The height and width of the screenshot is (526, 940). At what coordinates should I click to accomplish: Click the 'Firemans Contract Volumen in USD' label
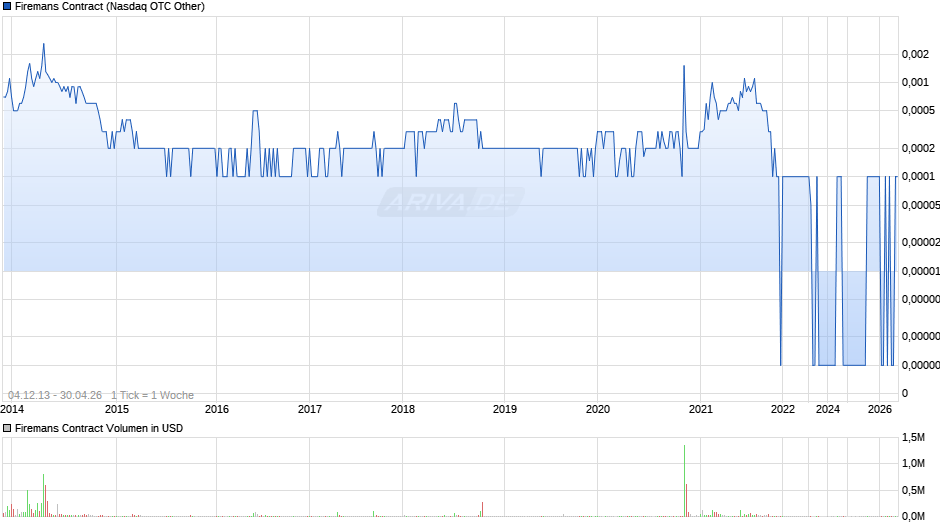[x=99, y=428]
